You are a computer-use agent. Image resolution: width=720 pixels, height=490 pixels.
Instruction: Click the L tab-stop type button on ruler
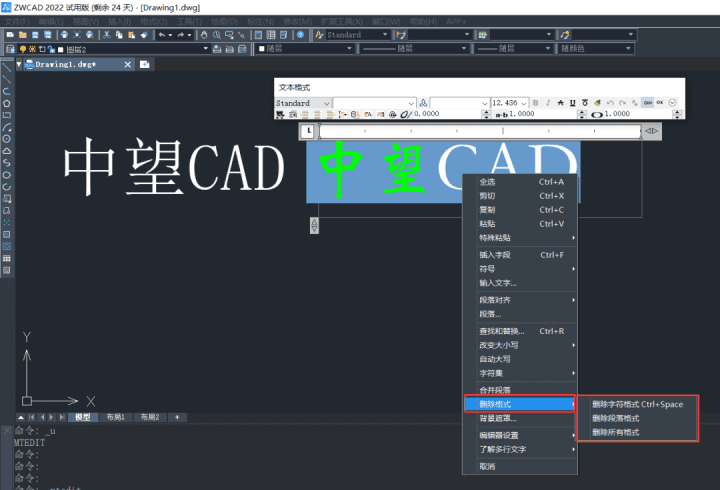click(x=309, y=131)
